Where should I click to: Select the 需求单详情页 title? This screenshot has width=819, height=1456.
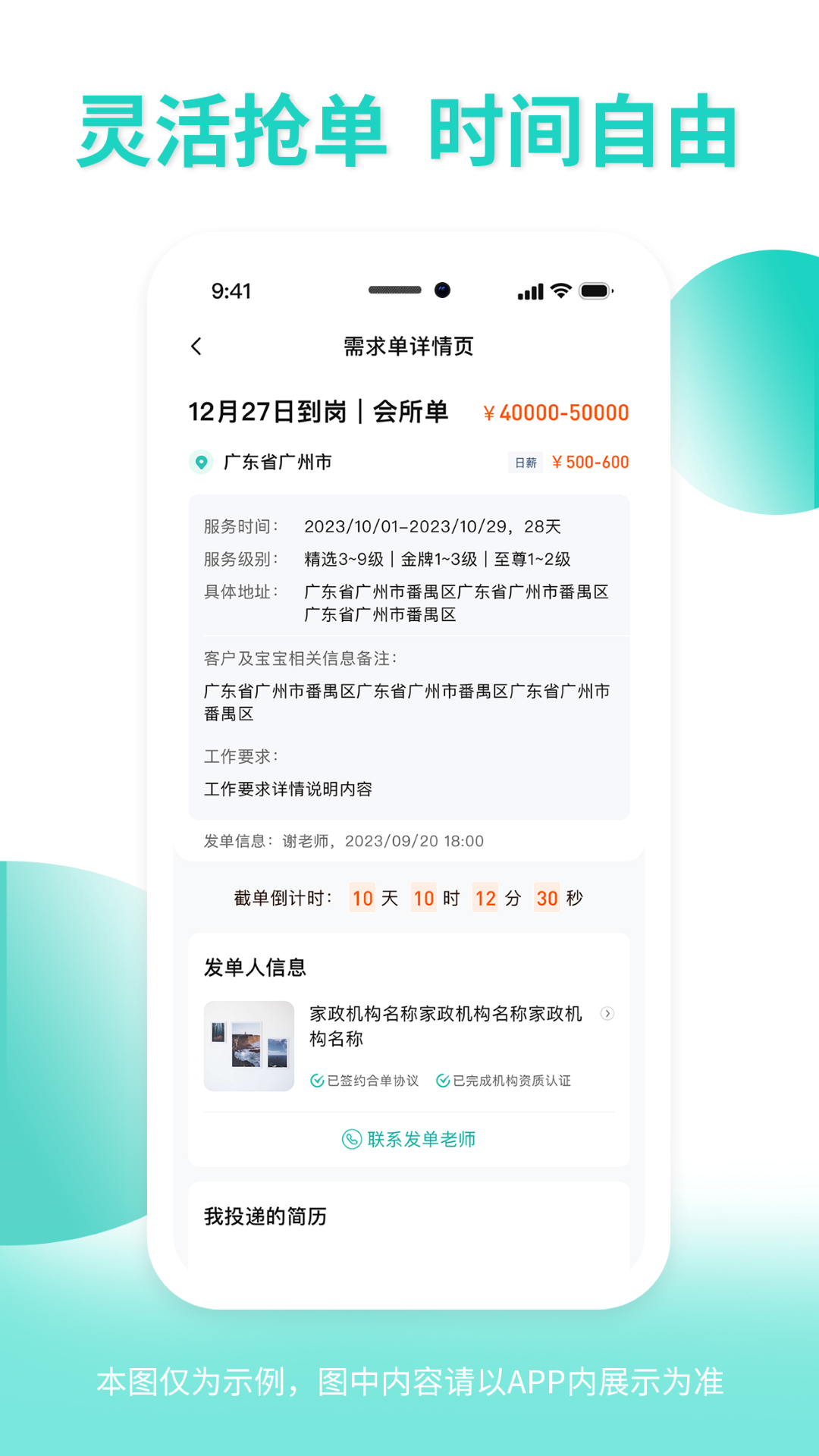pyautogui.click(x=409, y=347)
